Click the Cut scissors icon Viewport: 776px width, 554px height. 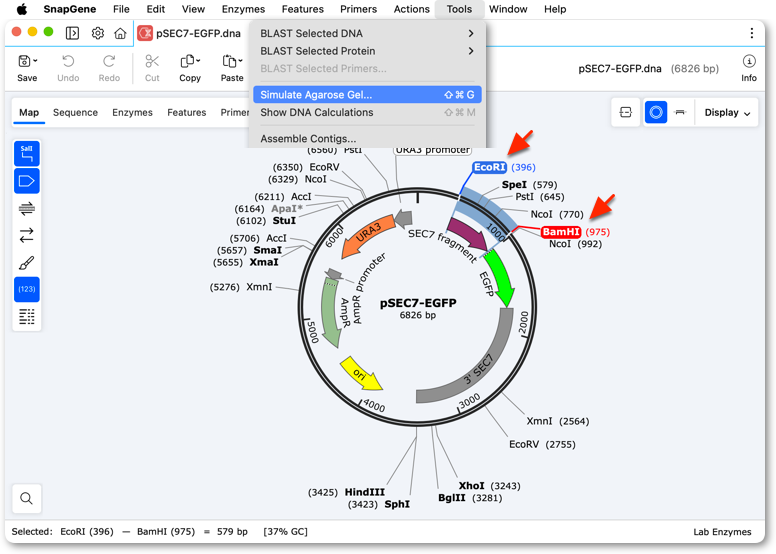coord(152,61)
